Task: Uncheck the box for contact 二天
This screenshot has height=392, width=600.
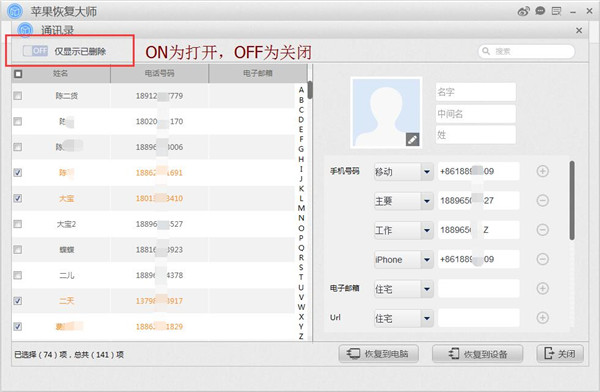Action: point(18,301)
